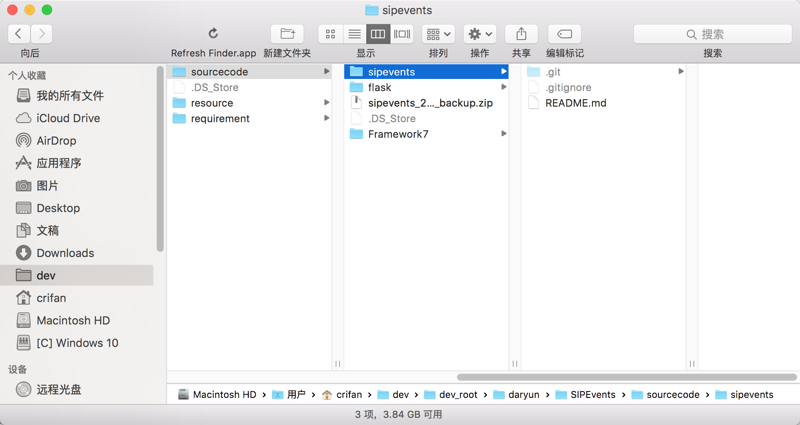Screen dimensions: 800x425
Task: Click dev in the path bar
Action: pos(393,394)
